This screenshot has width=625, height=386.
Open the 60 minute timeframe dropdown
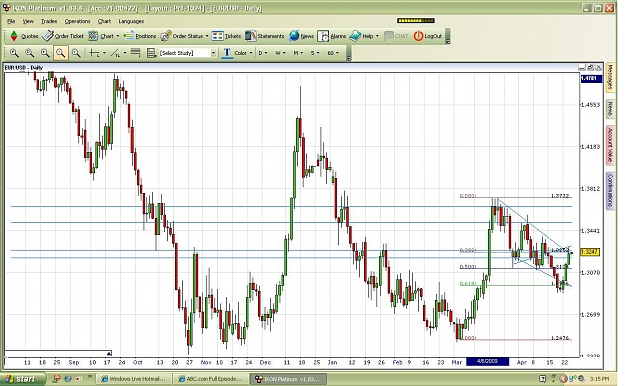tap(333, 53)
